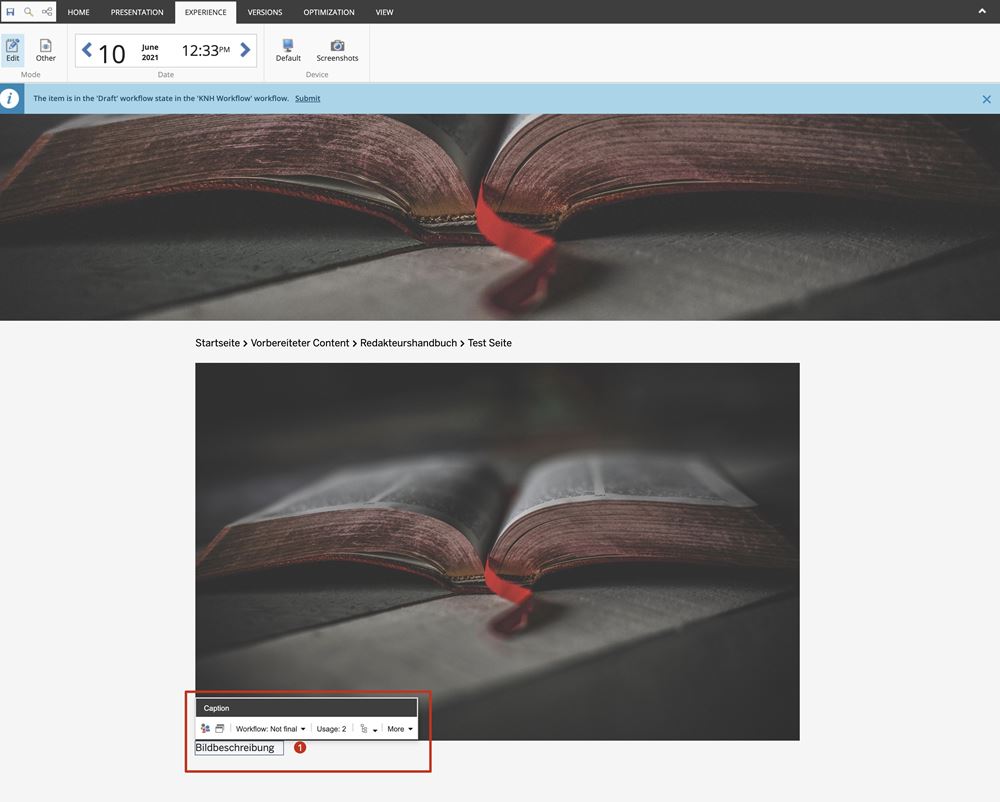
Task: Choose the Default device monitor icon
Action: click(x=288, y=50)
